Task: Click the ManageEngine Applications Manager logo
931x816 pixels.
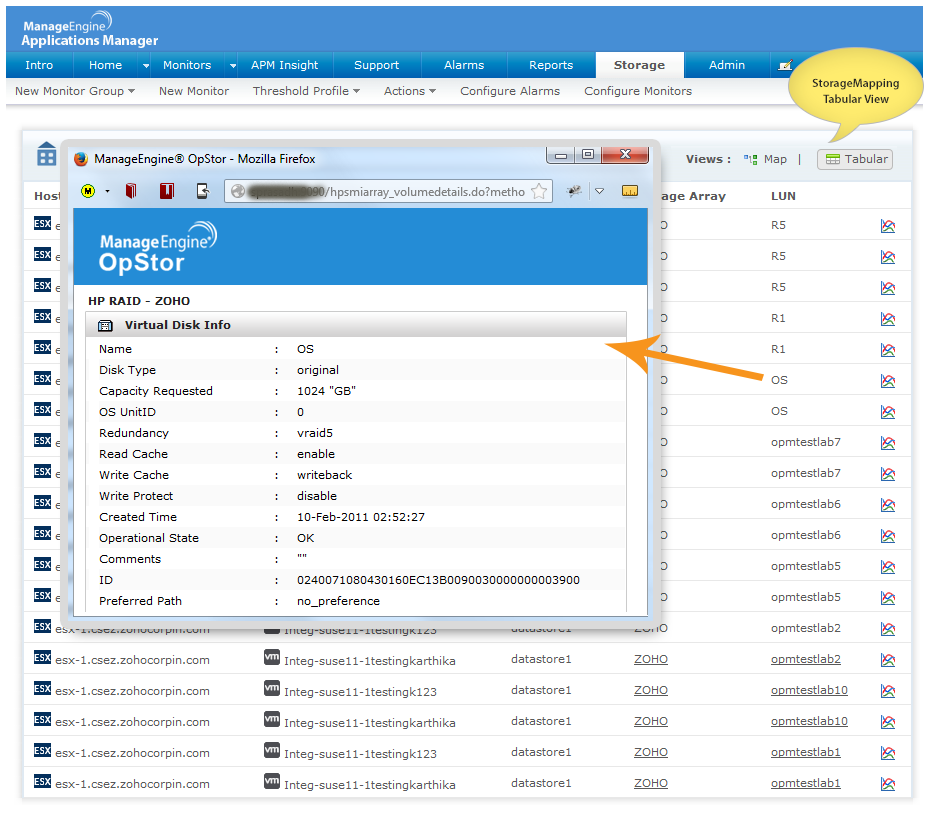Action: [90, 29]
